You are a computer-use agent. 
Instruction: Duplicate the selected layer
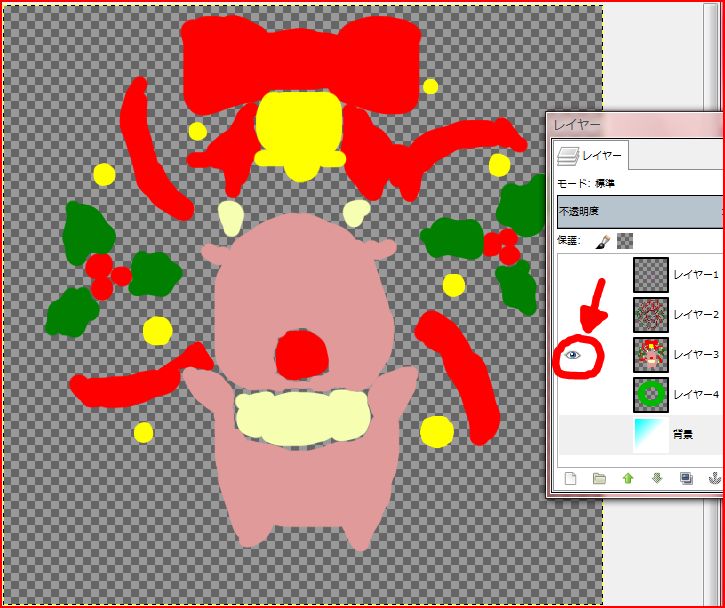point(686,478)
